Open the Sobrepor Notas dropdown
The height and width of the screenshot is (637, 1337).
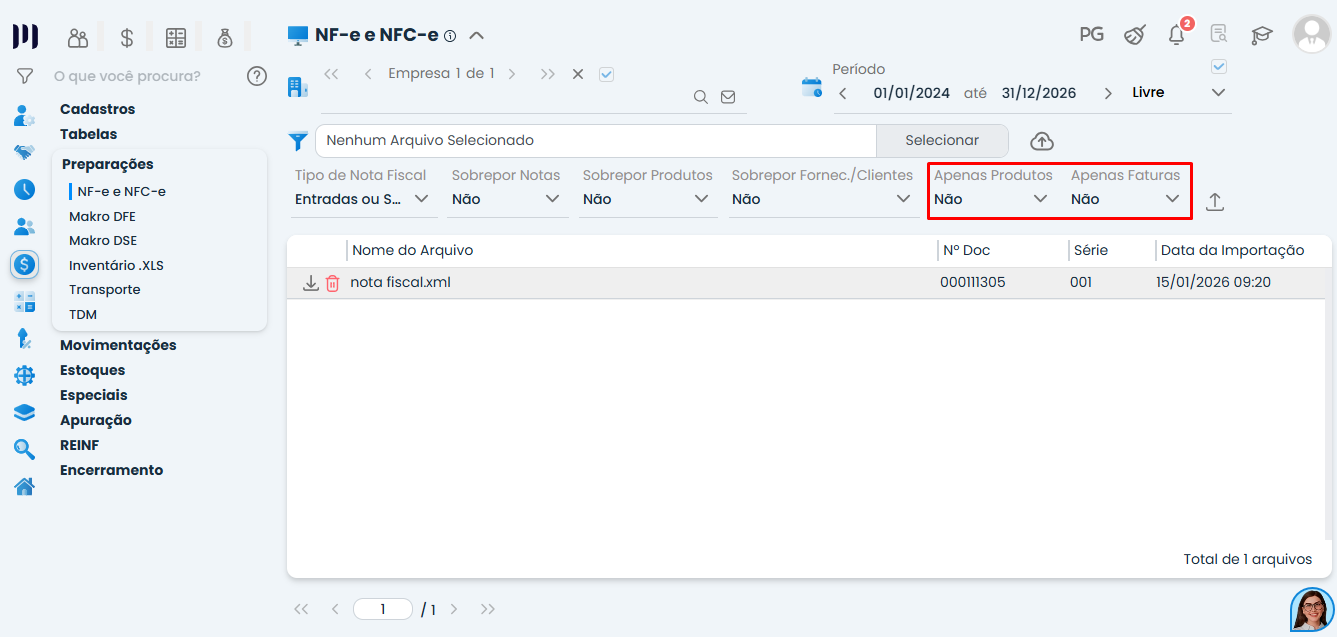507,199
